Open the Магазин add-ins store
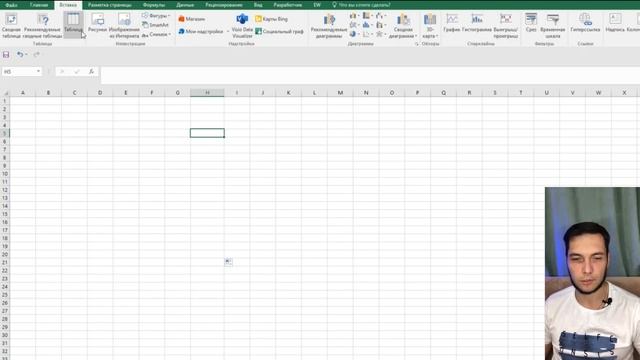This screenshot has height=360, width=640. pos(191,19)
